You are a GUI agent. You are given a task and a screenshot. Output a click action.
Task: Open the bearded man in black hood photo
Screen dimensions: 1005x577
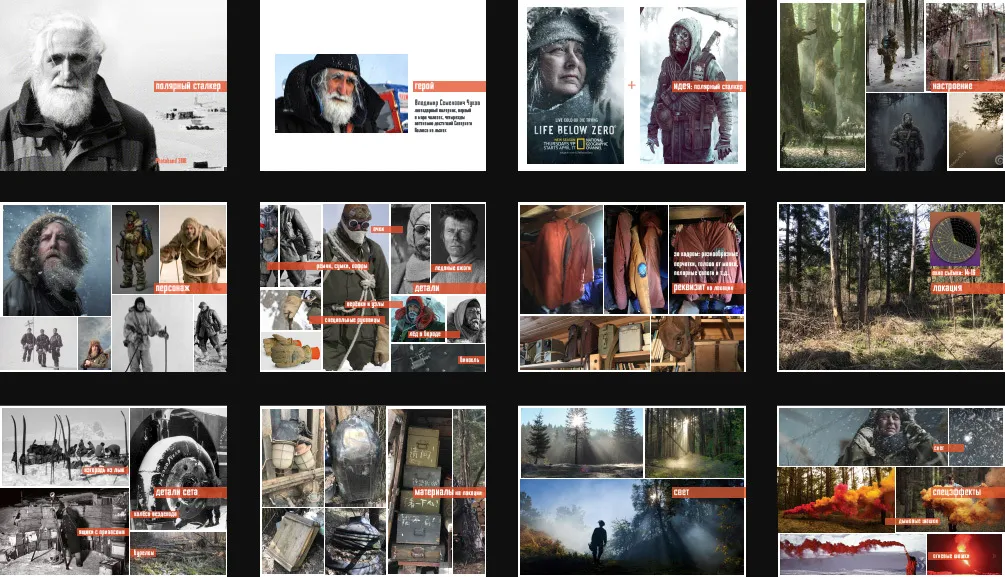tap(341, 94)
